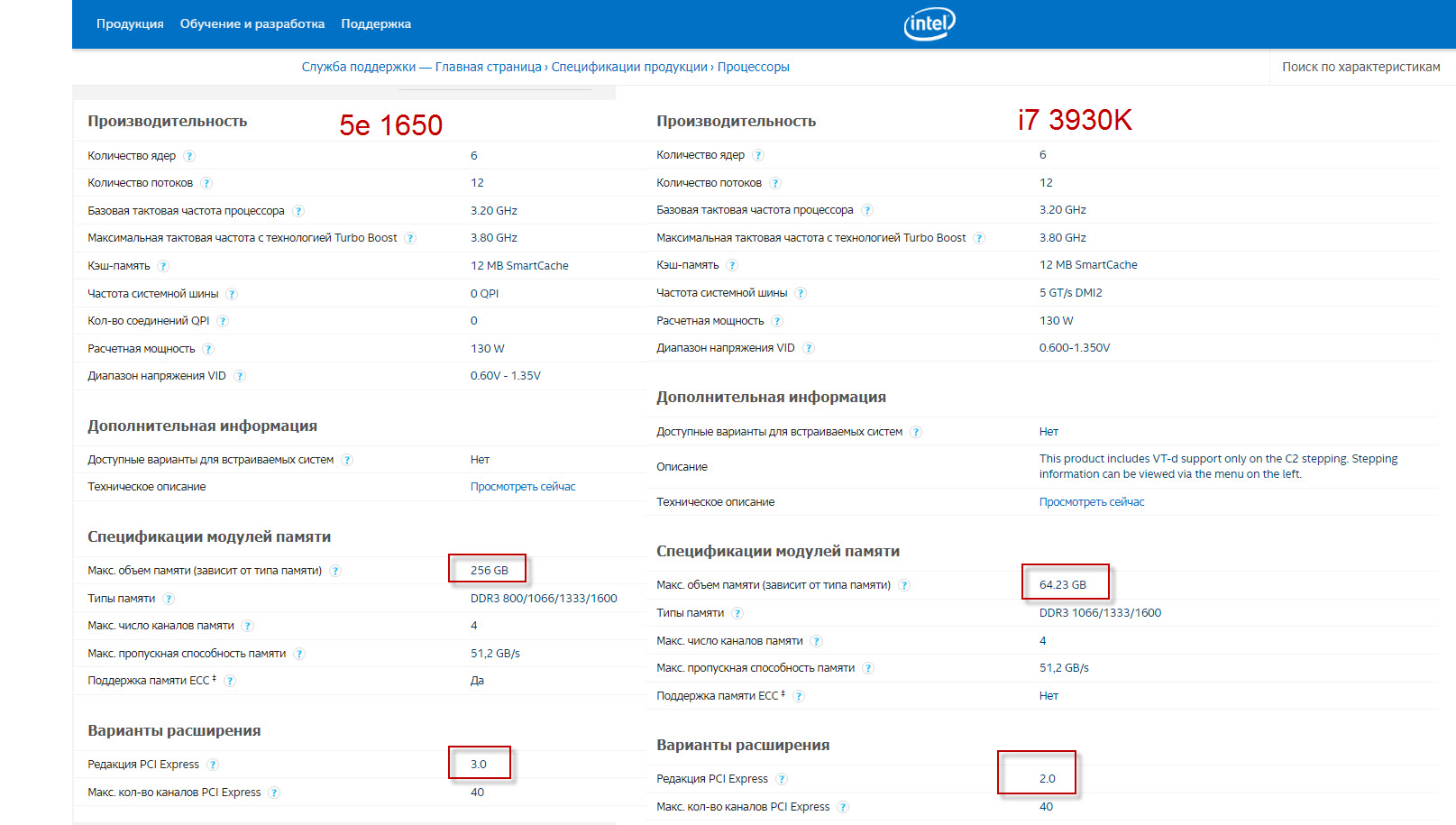Viewport: 1456px width, 825px height.
Task: Select the 5 GT/s DMI2 bus value
Action: [1070, 293]
